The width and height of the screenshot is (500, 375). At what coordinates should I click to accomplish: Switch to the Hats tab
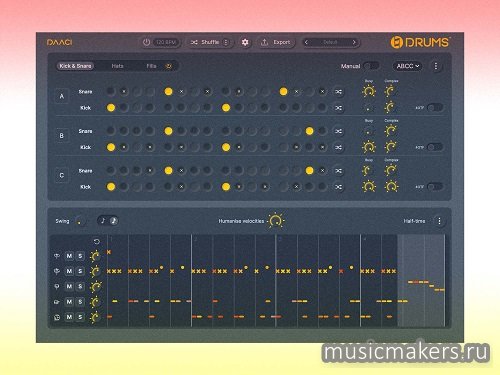[x=117, y=66]
